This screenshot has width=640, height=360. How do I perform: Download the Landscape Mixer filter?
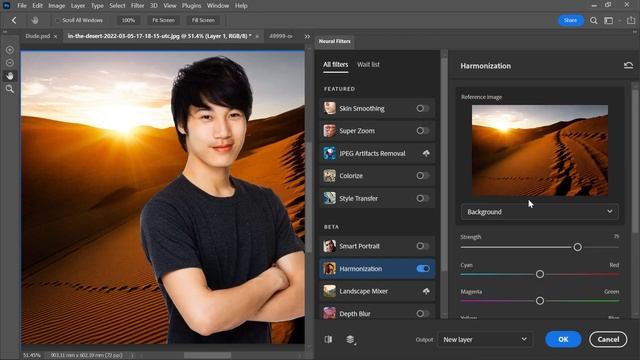[426, 291]
